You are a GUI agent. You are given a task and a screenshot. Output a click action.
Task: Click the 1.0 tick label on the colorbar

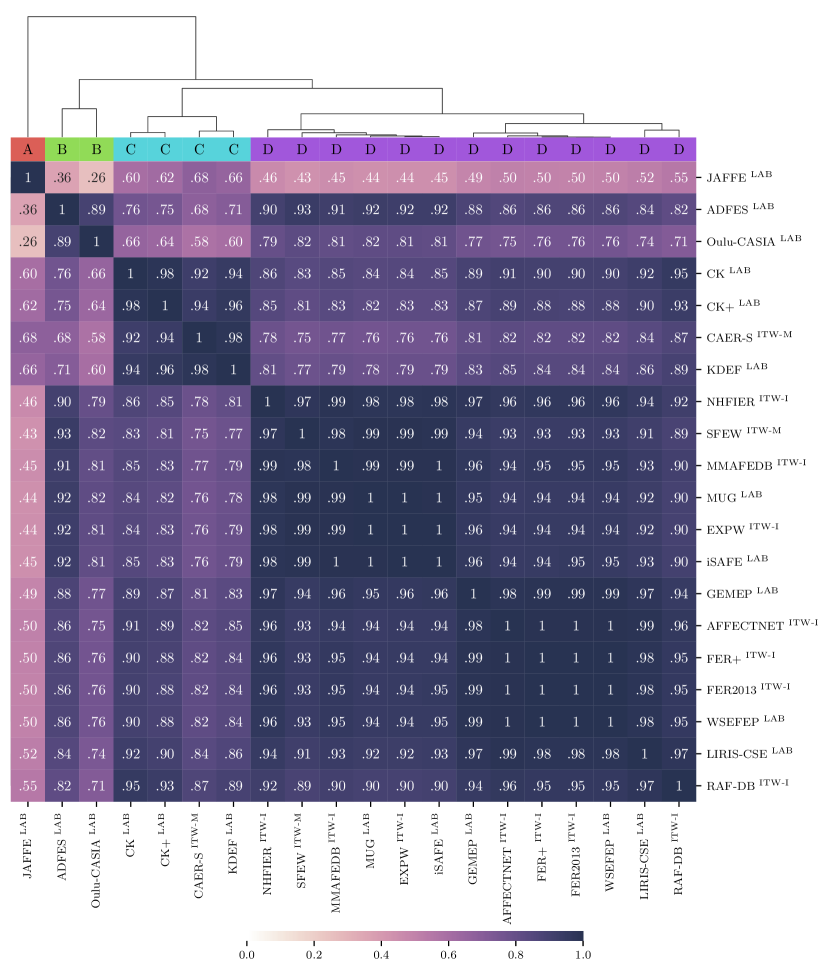pyautogui.click(x=583, y=955)
